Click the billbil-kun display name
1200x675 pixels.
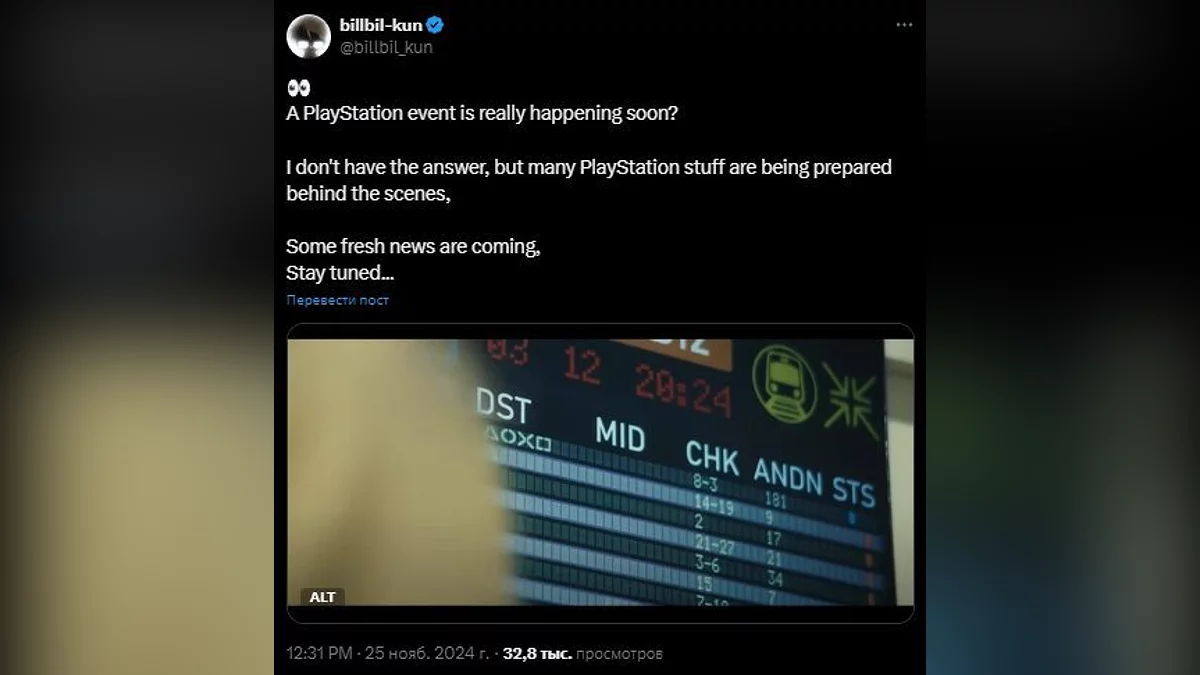(x=381, y=26)
